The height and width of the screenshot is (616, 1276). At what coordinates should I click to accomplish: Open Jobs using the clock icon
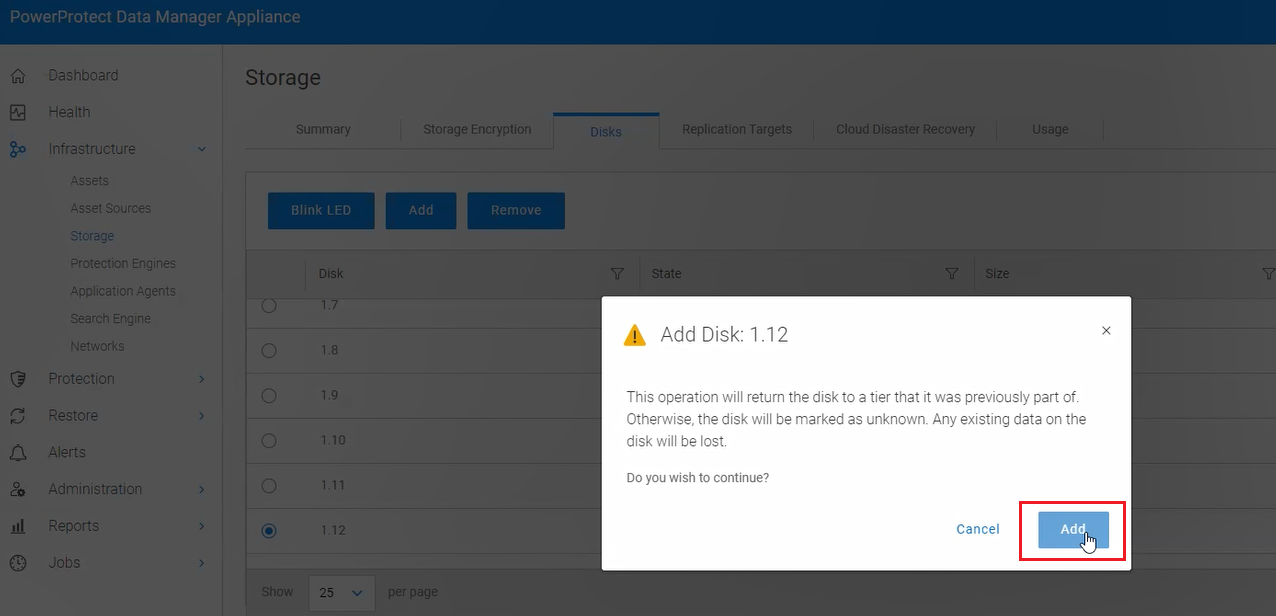pos(20,563)
